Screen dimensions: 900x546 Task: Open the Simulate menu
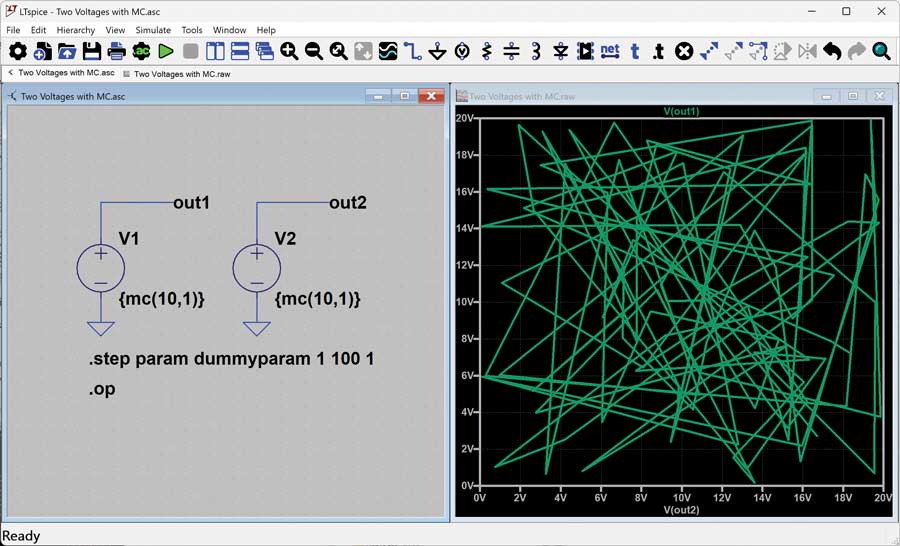[x=153, y=30]
